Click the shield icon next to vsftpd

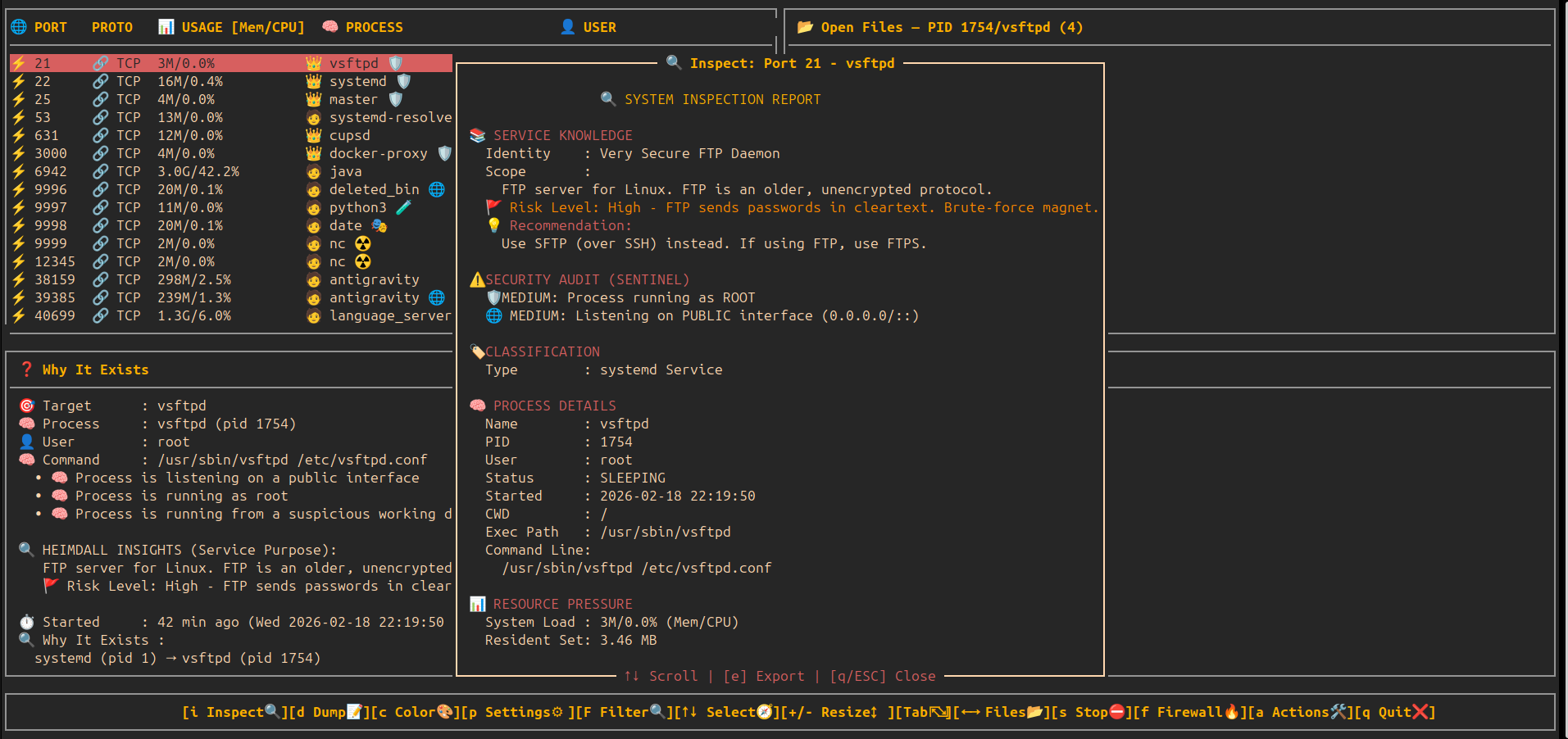(396, 63)
